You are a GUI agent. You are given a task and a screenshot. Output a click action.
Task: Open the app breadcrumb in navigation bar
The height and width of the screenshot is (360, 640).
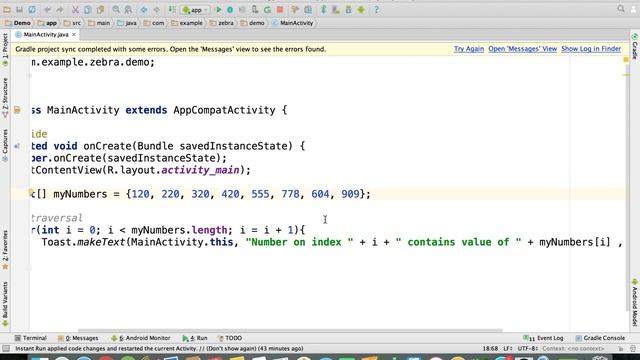coord(47,23)
